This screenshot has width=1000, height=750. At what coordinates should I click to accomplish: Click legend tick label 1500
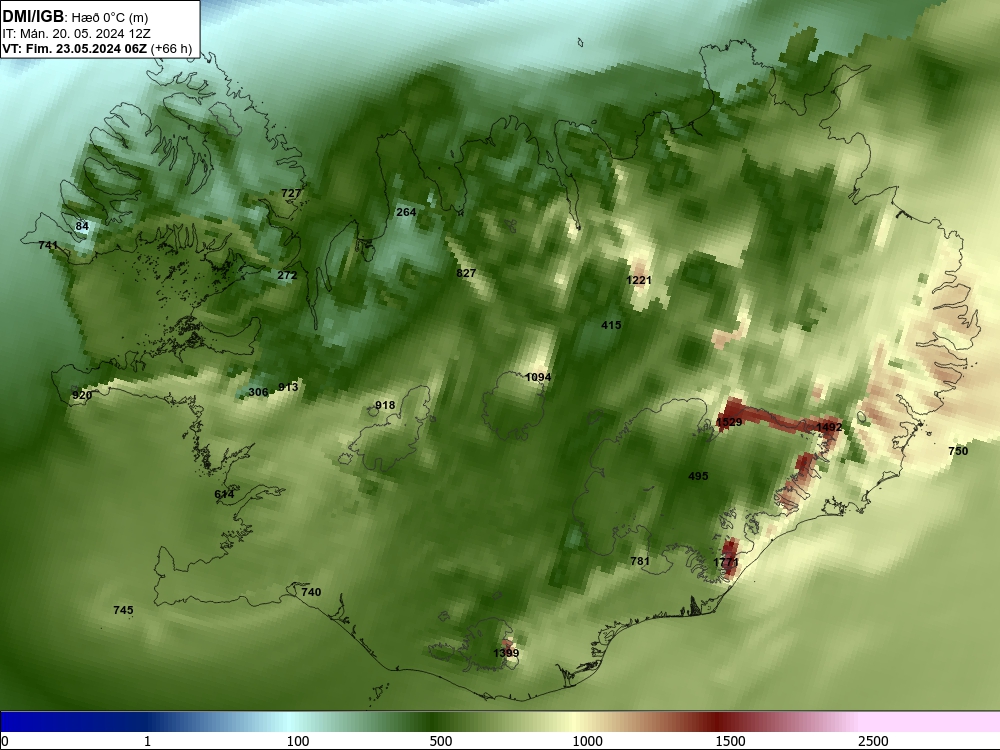tap(730, 741)
